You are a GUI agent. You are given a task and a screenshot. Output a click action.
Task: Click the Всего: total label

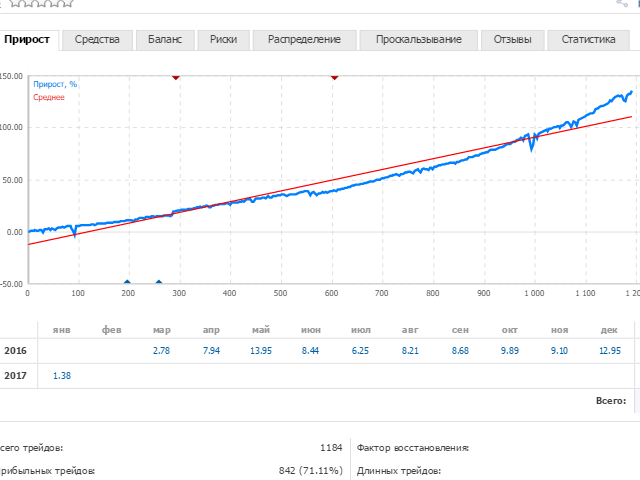(x=611, y=401)
